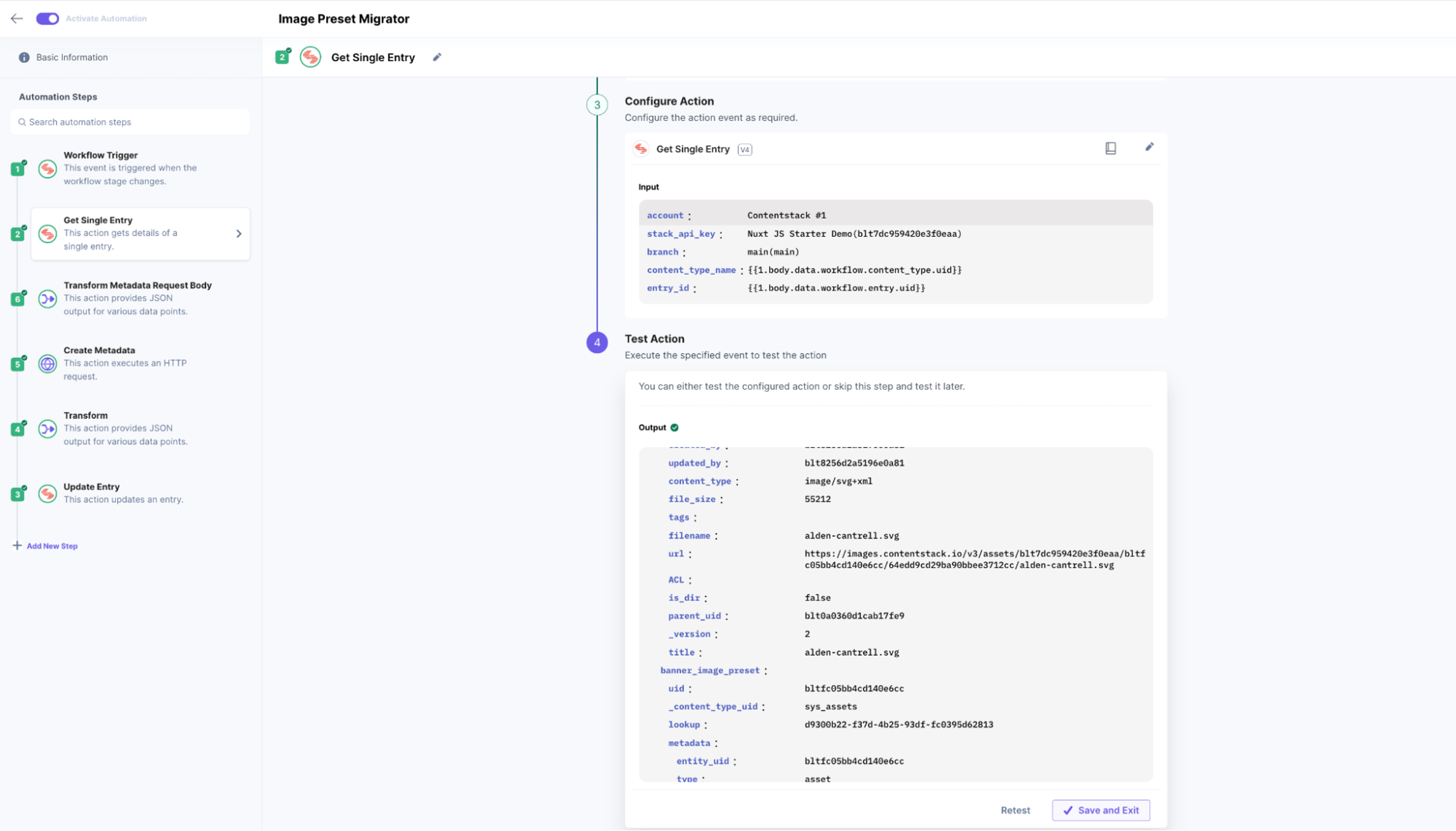Click the Create Metadata HTTP globe icon
The height and width of the screenshot is (831, 1456).
[47, 364]
